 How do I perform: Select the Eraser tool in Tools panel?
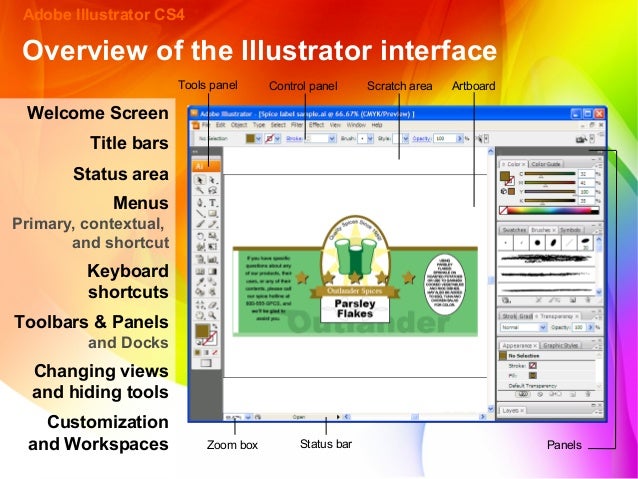pyautogui.click(x=212, y=305)
